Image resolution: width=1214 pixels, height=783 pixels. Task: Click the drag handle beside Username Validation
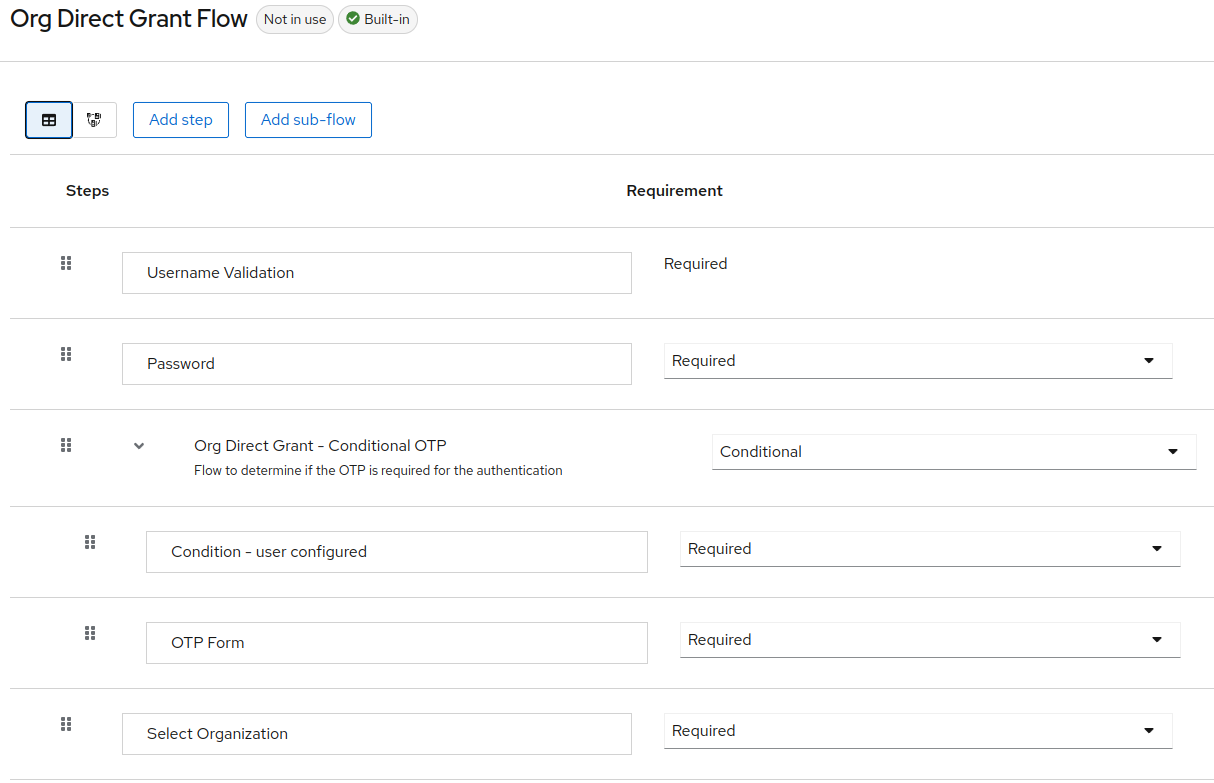coord(66,263)
